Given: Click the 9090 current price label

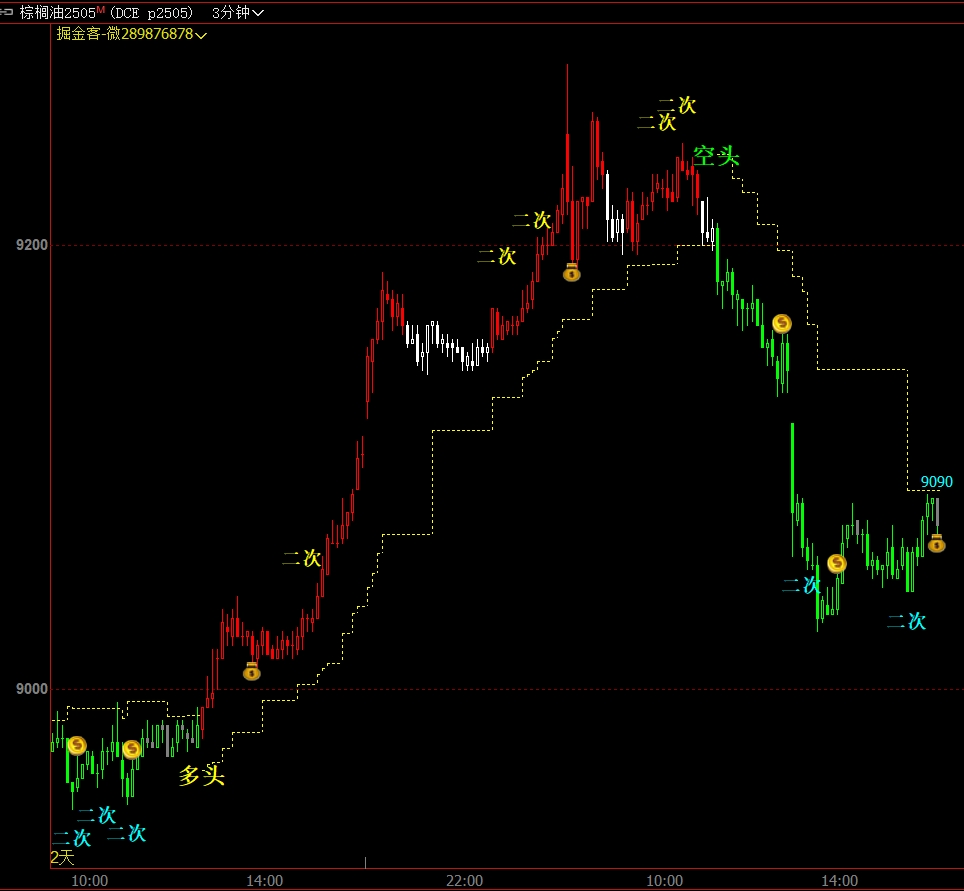Looking at the screenshot, I should (936, 482).
